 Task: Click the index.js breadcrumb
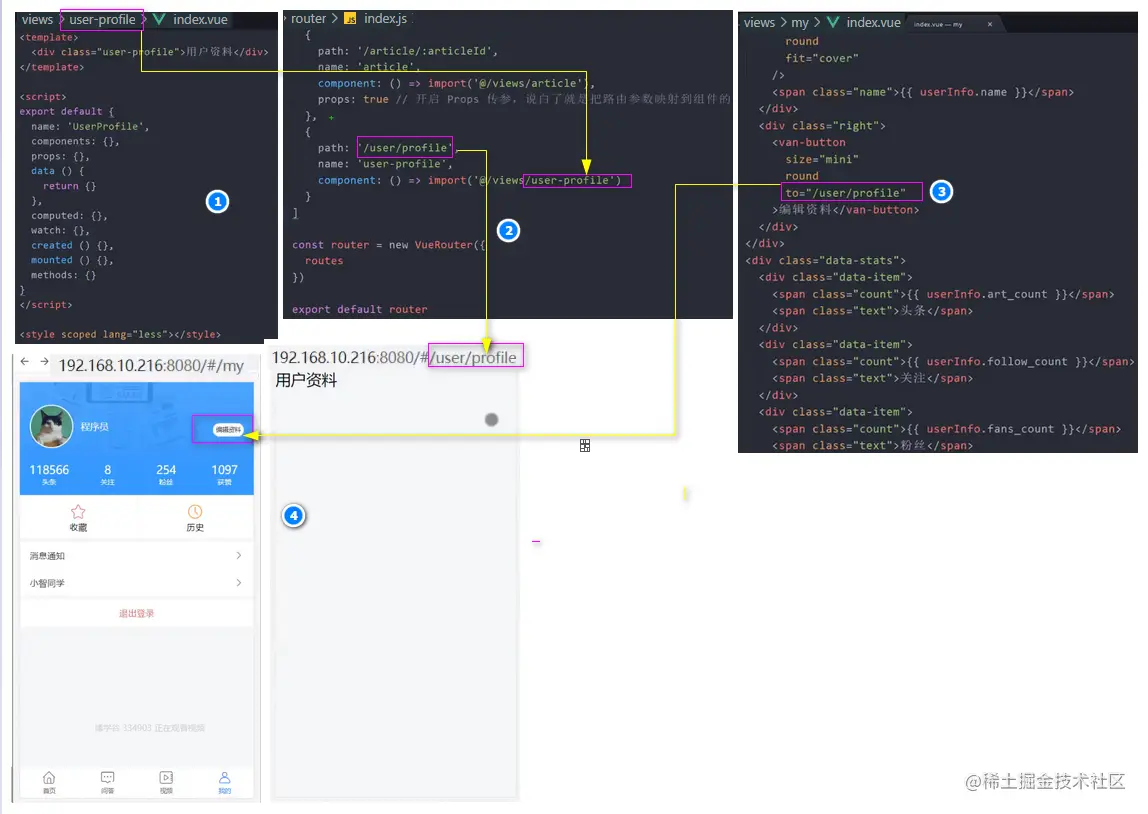click(x=385, y=18)
